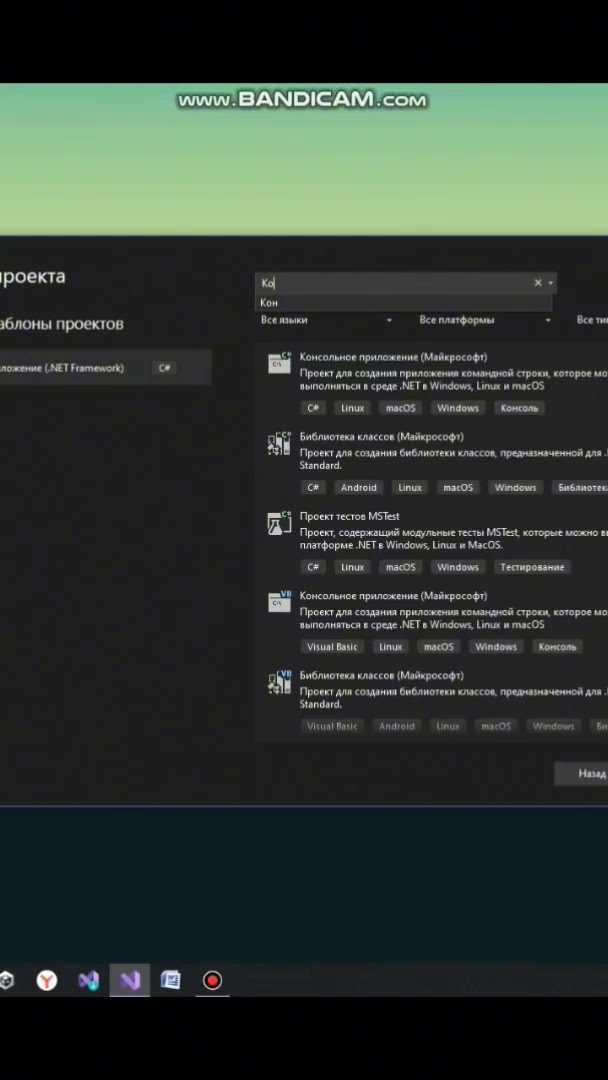This screenshot has height=1080, width=608.
Task: Click the 'Тестирование' tag of the MSTest project
Action: click(x=532, y=568)
